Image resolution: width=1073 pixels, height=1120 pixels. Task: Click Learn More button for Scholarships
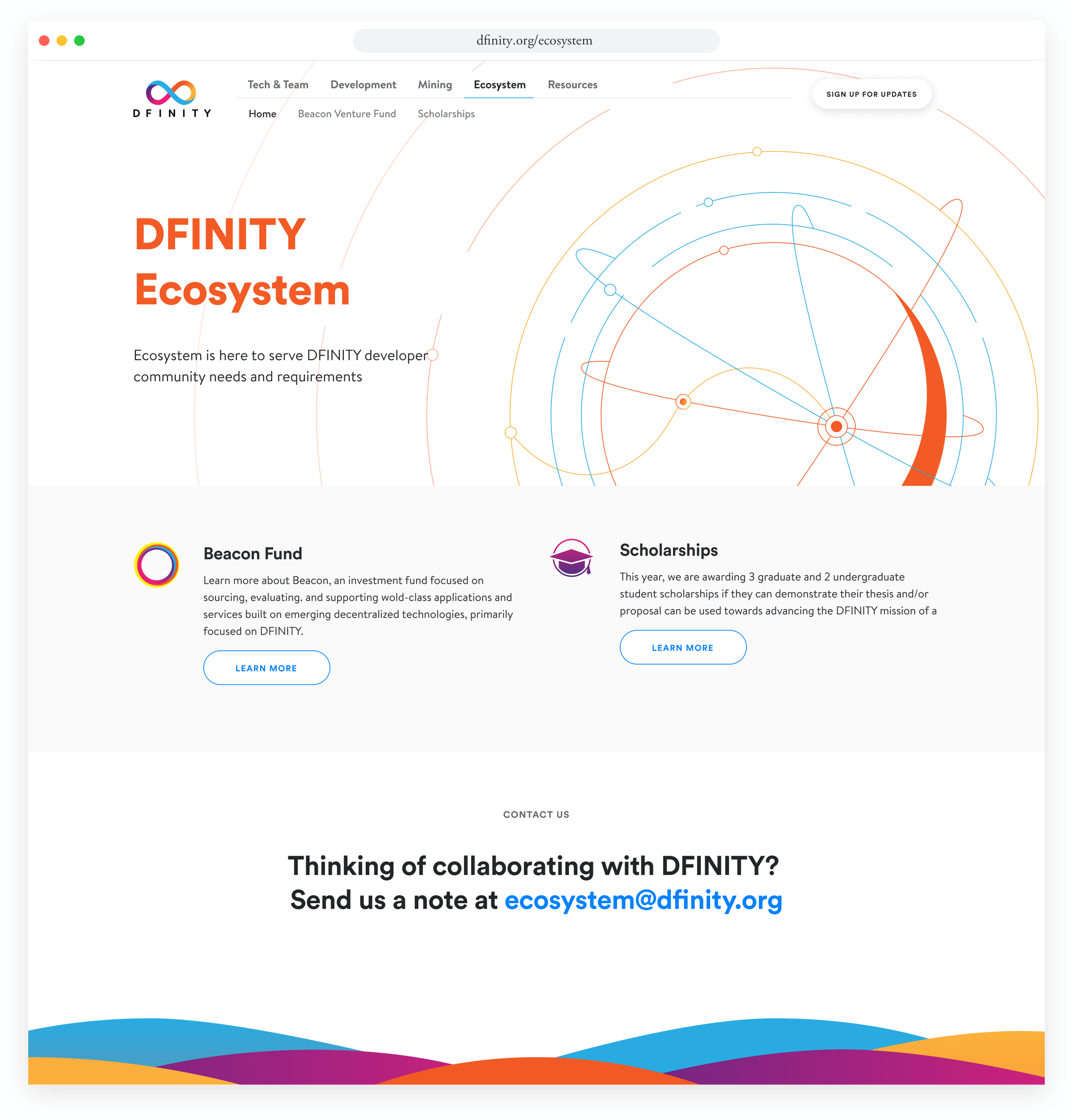683,646
